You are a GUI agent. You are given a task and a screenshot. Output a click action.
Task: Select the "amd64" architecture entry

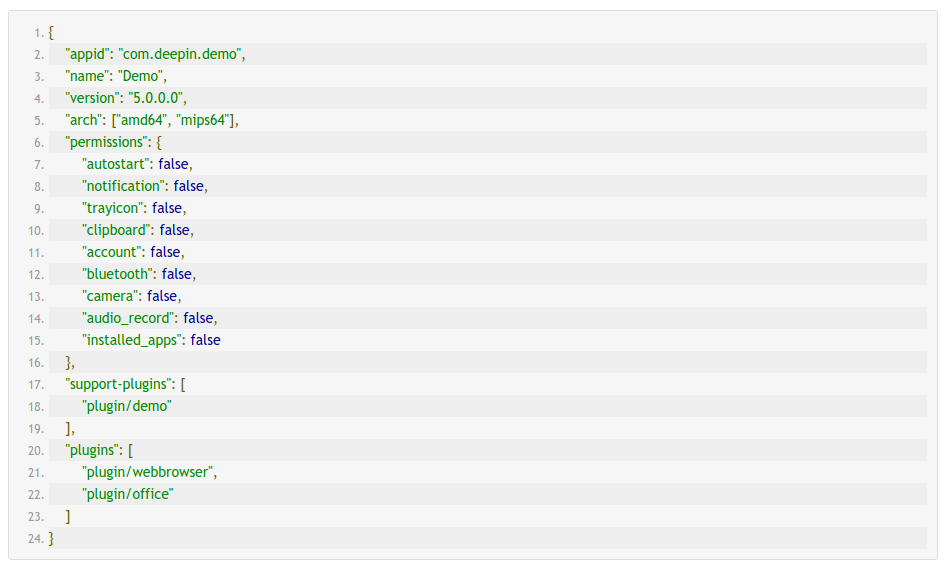[141, 120]
